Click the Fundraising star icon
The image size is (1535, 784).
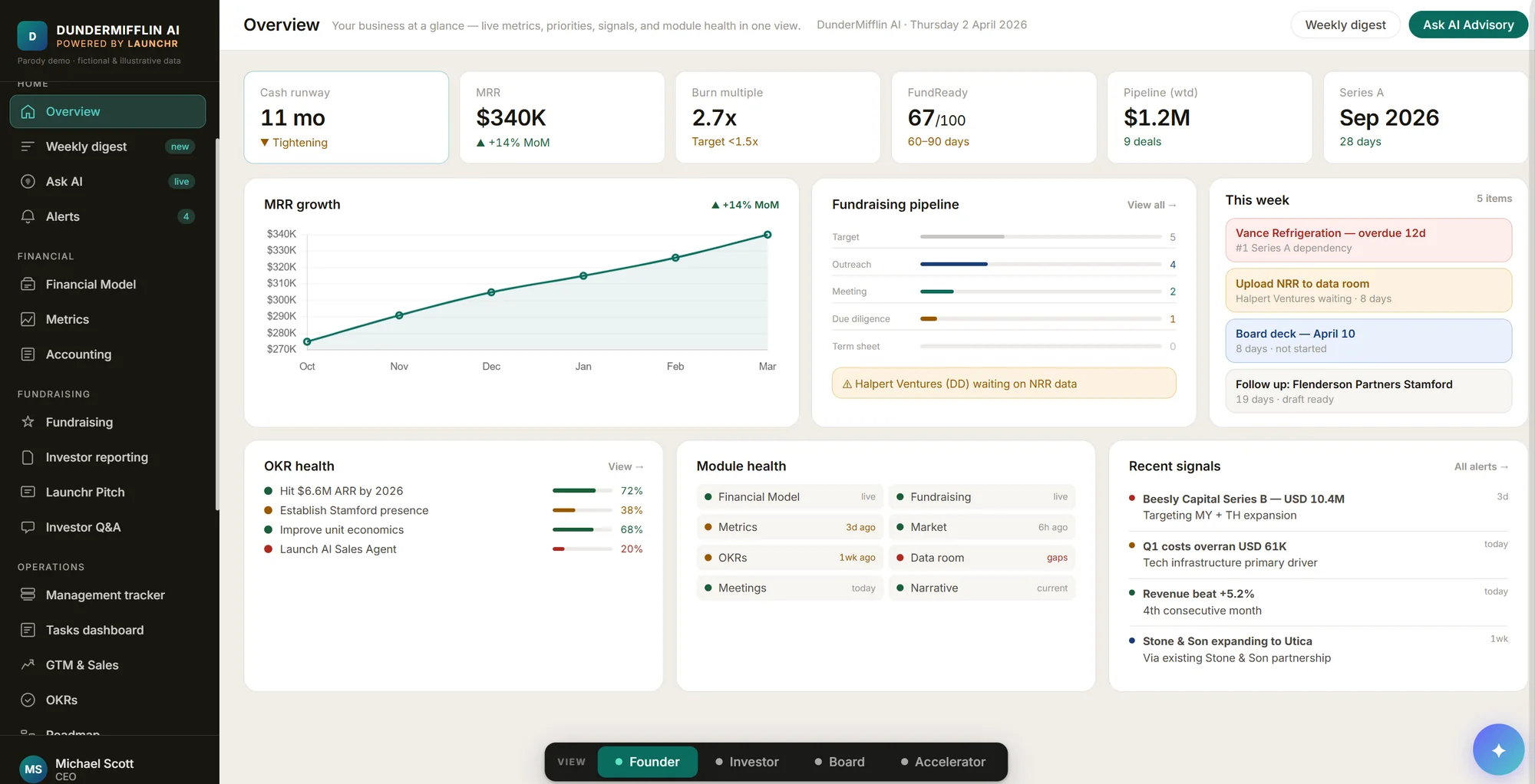28,422
